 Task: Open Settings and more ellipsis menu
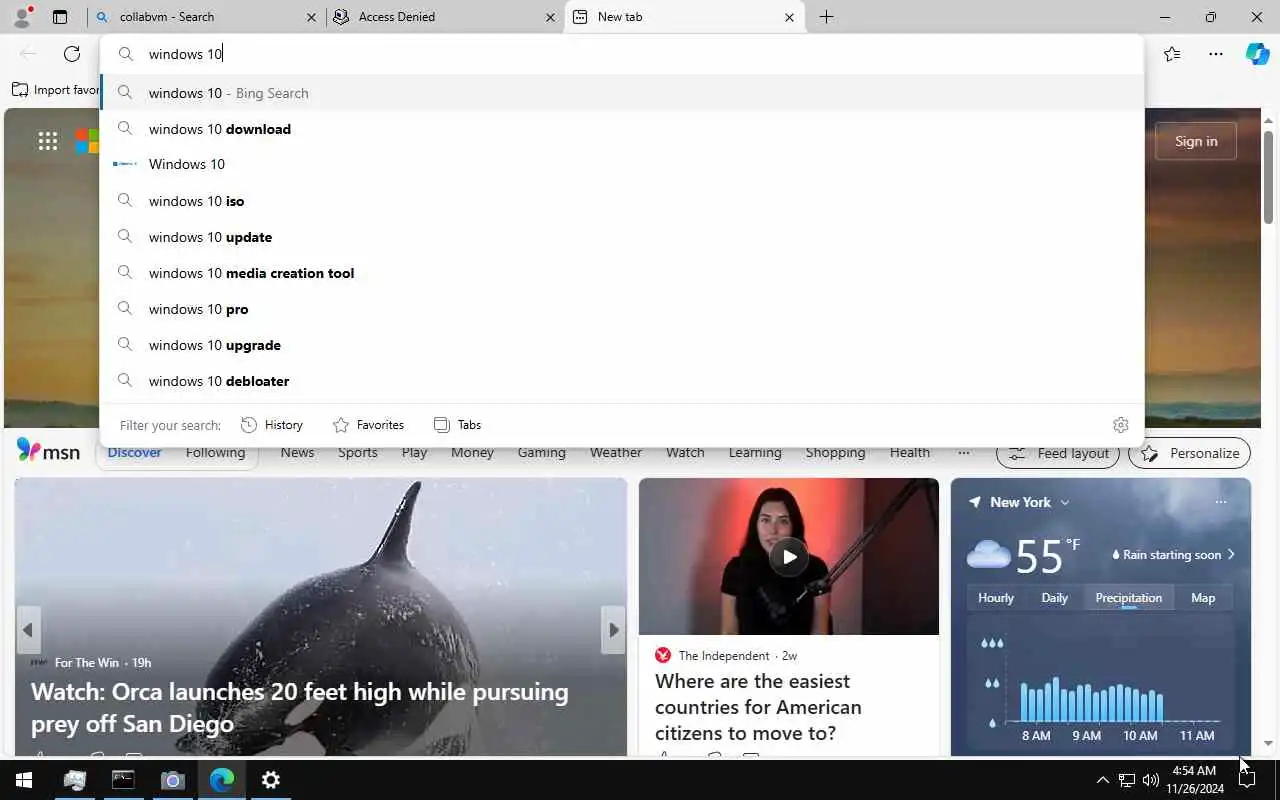(1216, 54)
